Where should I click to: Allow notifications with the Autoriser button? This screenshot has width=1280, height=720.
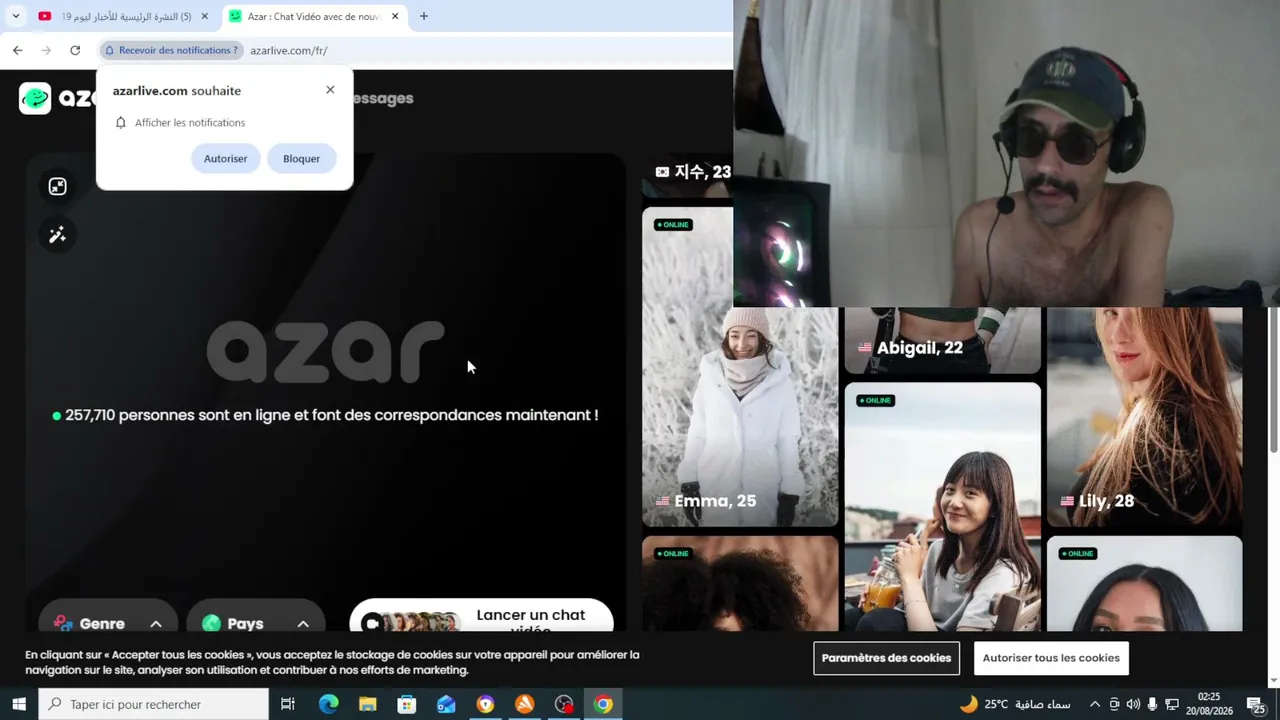point(225,158)
